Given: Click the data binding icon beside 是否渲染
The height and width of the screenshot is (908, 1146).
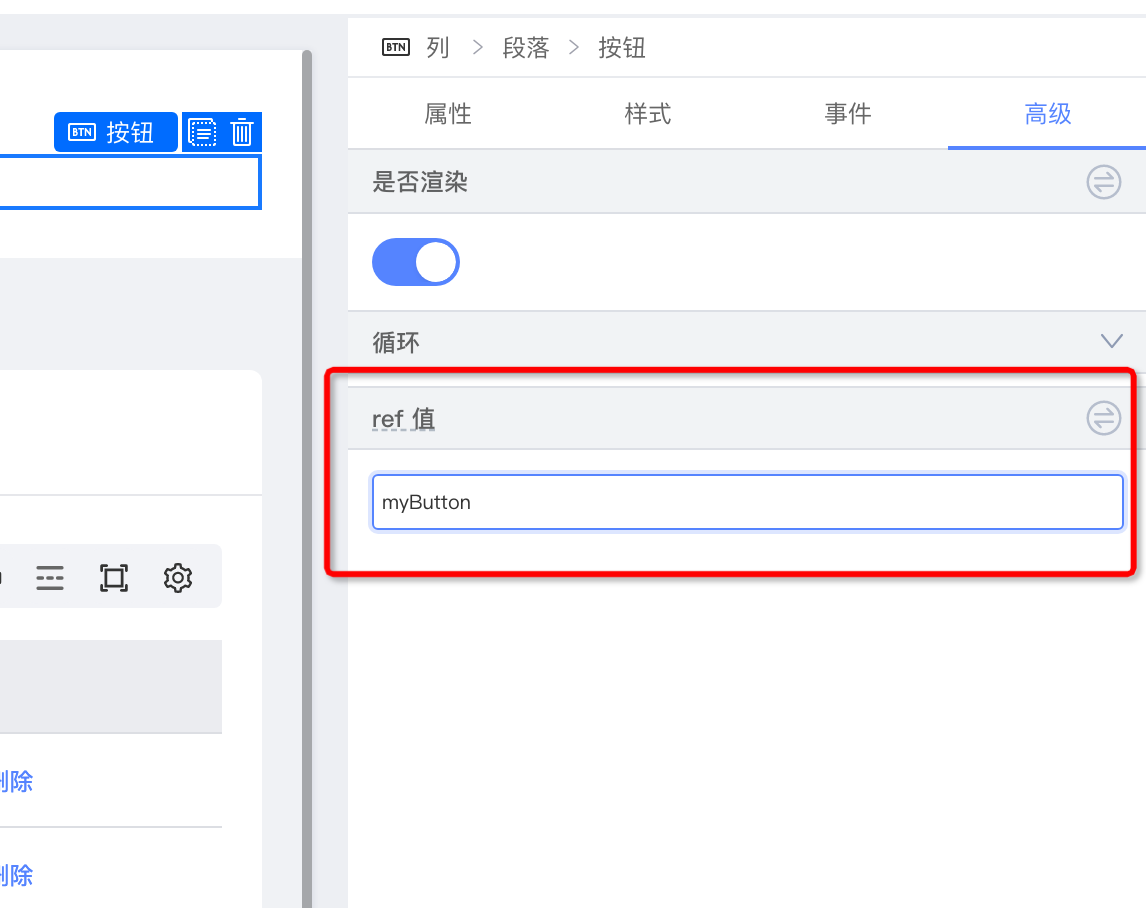Looking at the screenshot, I should click(1103, 182).
